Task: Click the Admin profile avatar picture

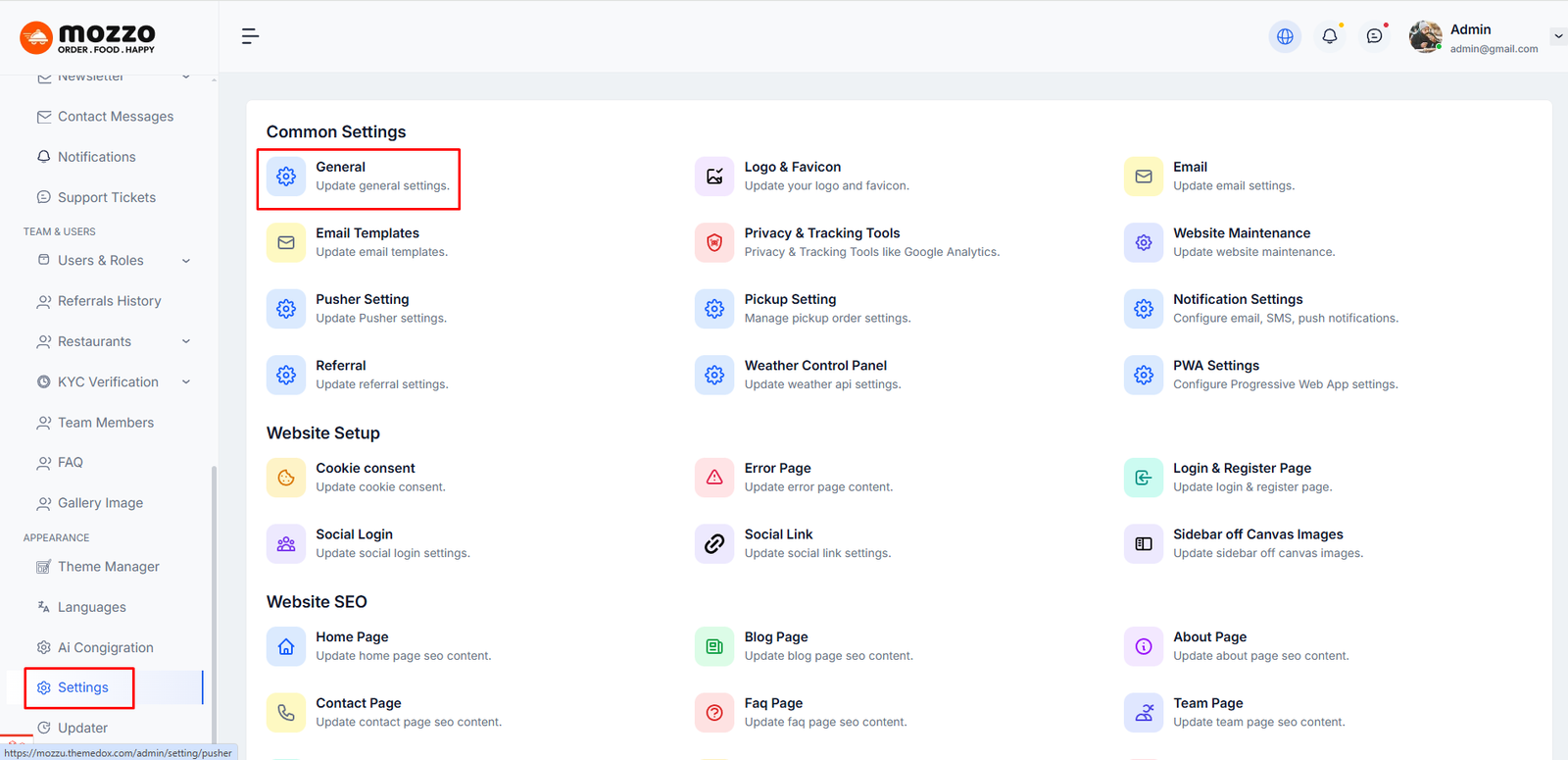Action: coord(1425,36)
